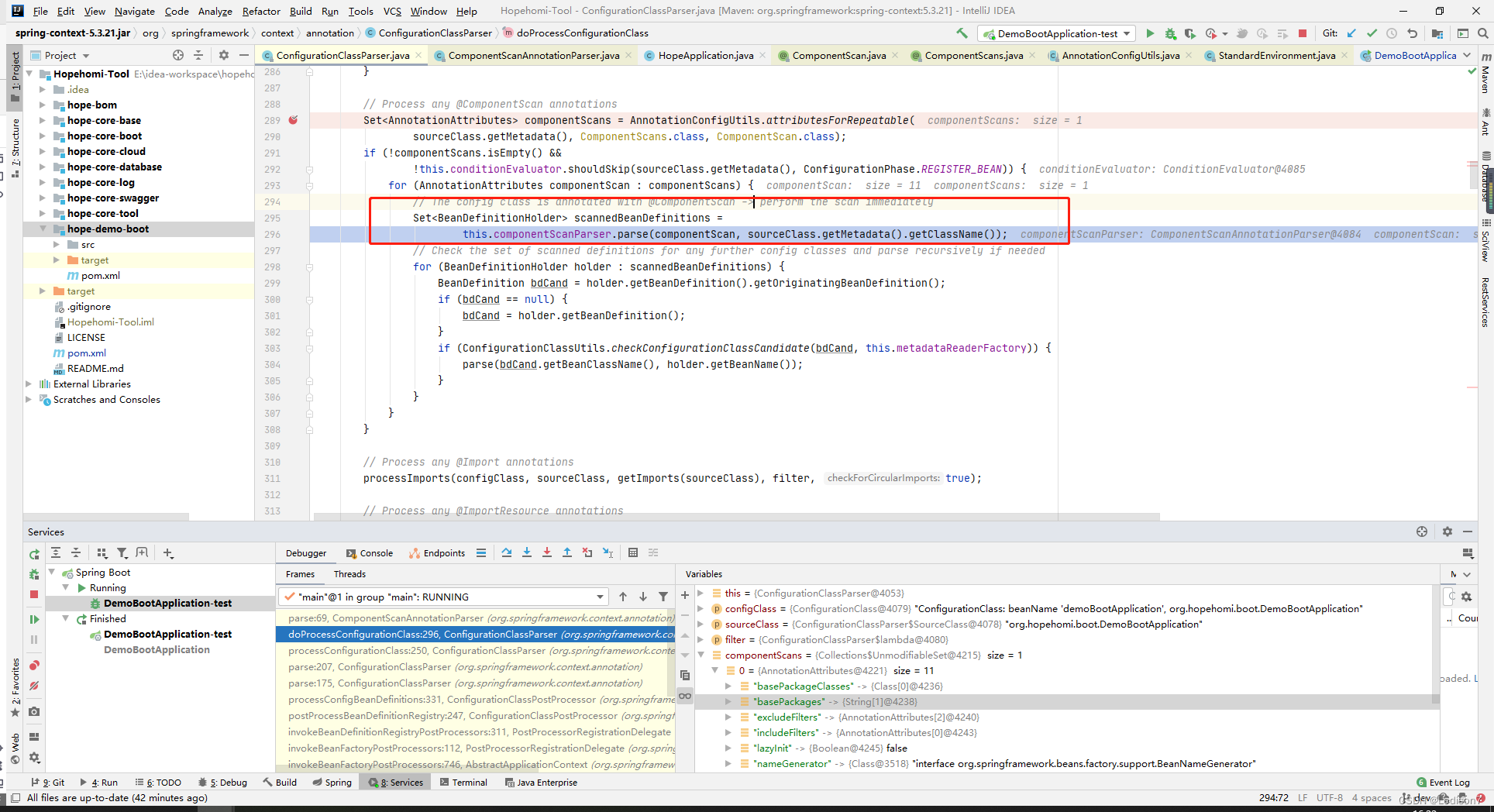Click the Step Into debugger icon

[527, 552]
